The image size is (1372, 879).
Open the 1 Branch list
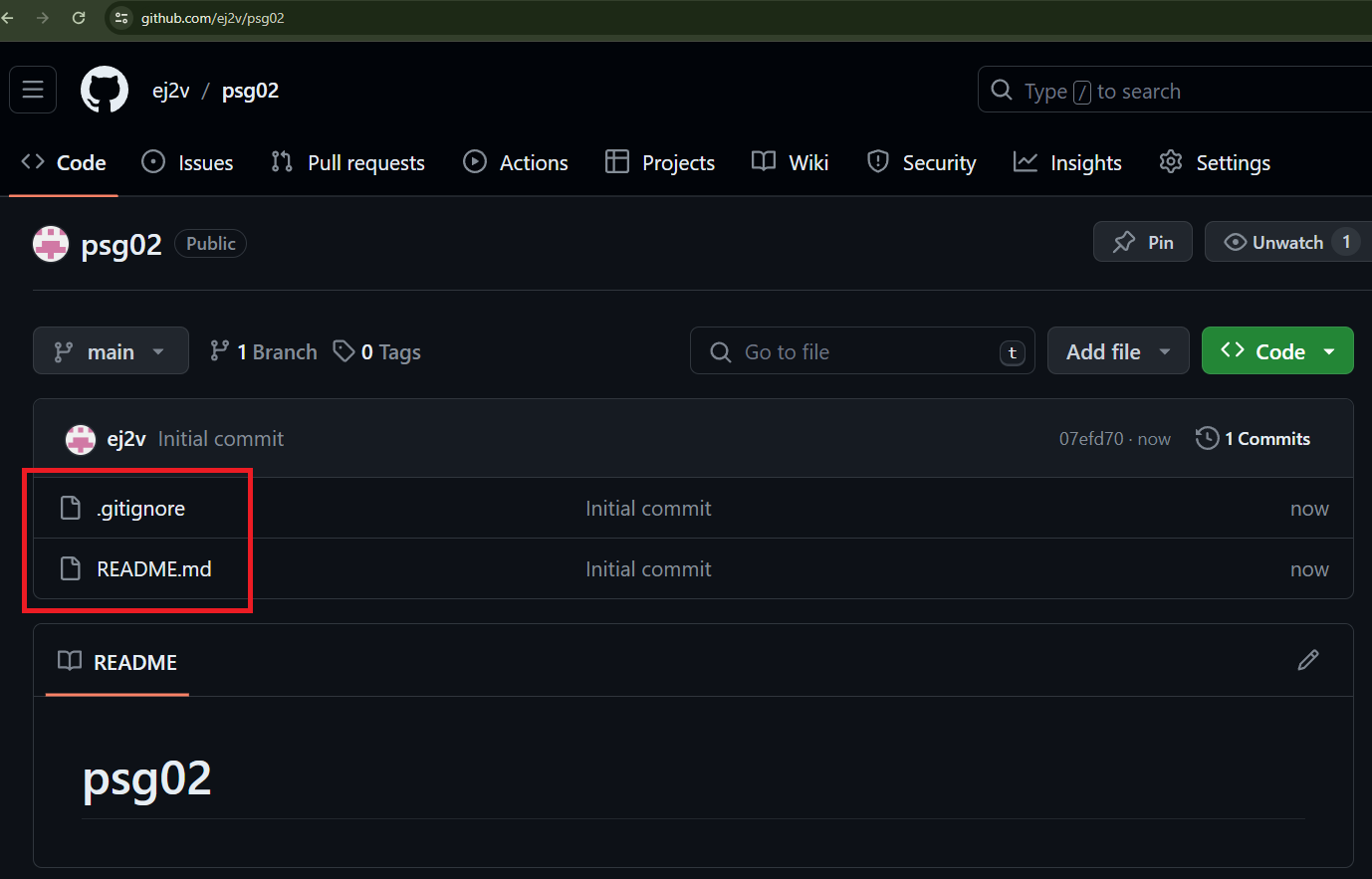264,351
